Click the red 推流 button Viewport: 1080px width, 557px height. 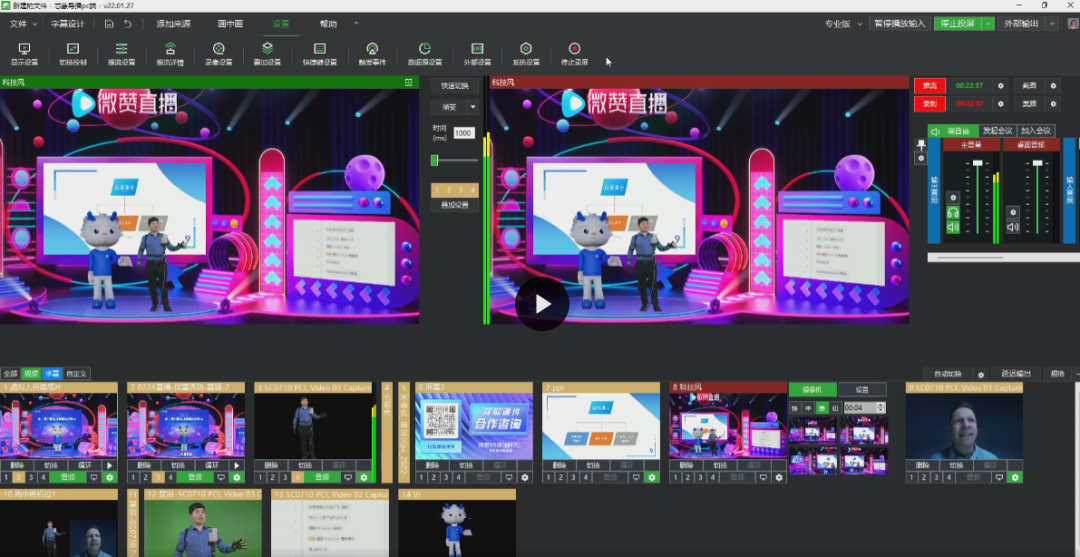coord(929,86)
